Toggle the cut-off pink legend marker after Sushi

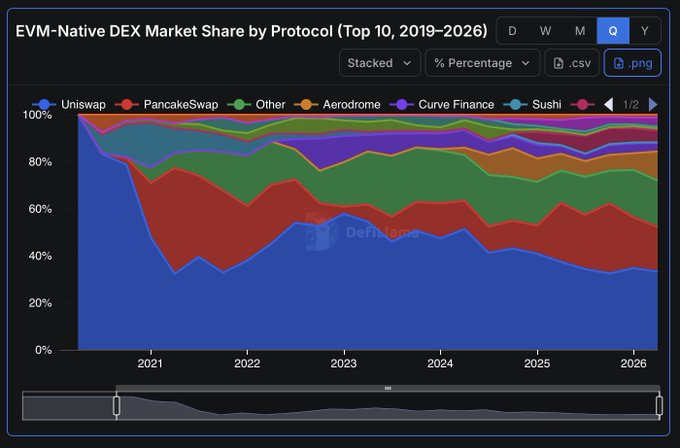pyautogui.click(x=582, y=105)
